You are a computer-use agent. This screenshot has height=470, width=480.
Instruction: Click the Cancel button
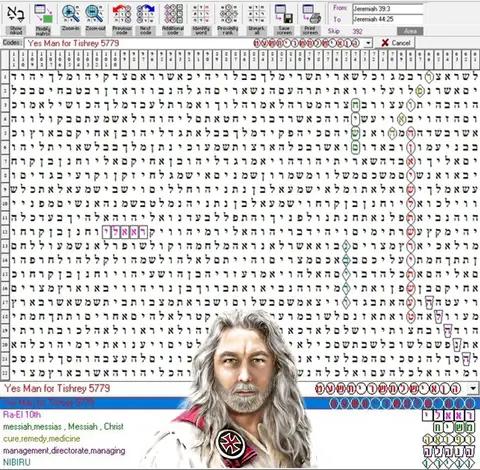(x=396, y=43)
